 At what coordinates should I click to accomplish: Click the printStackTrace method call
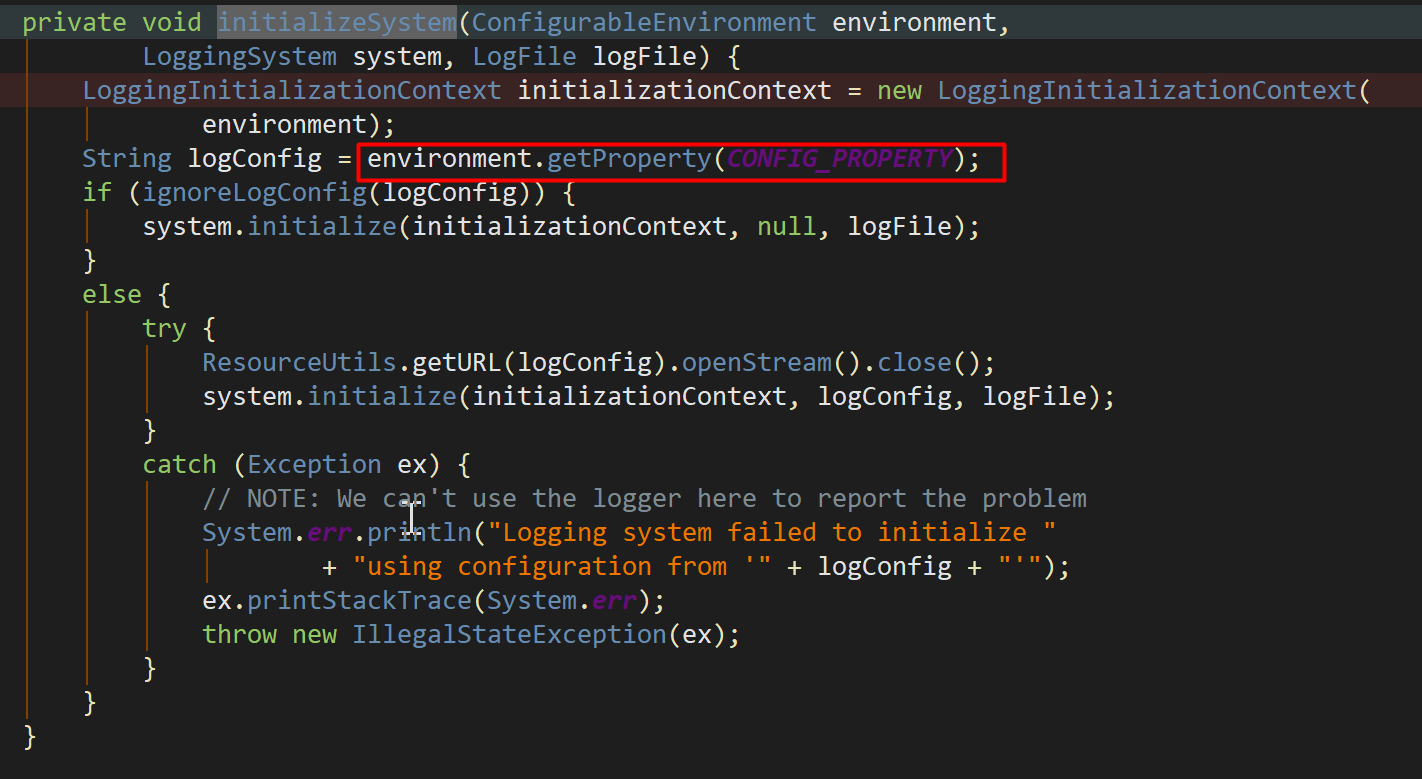click(x=360, y=600)
